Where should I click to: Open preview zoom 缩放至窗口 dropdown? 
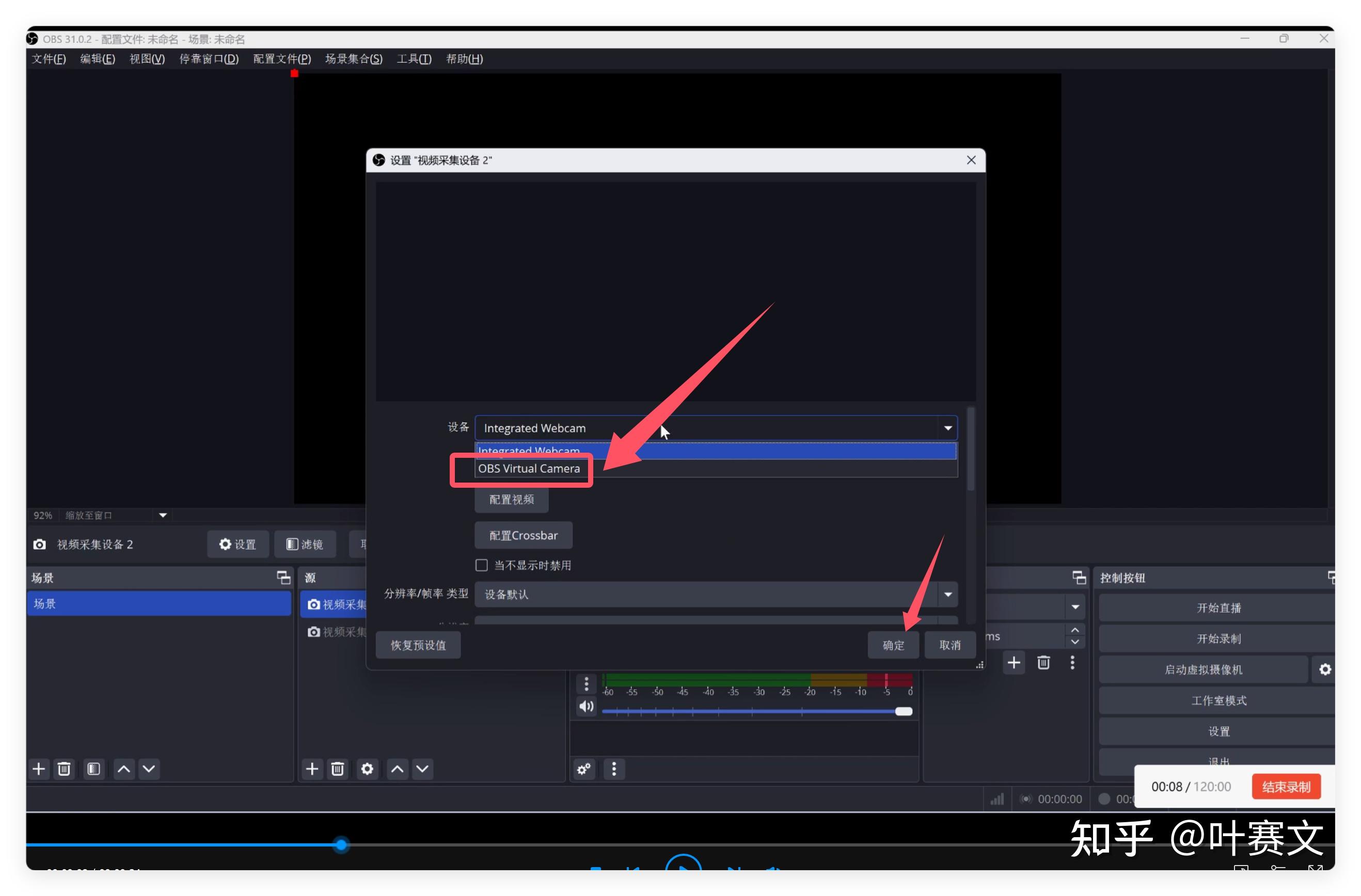click(x=163, y=516)
